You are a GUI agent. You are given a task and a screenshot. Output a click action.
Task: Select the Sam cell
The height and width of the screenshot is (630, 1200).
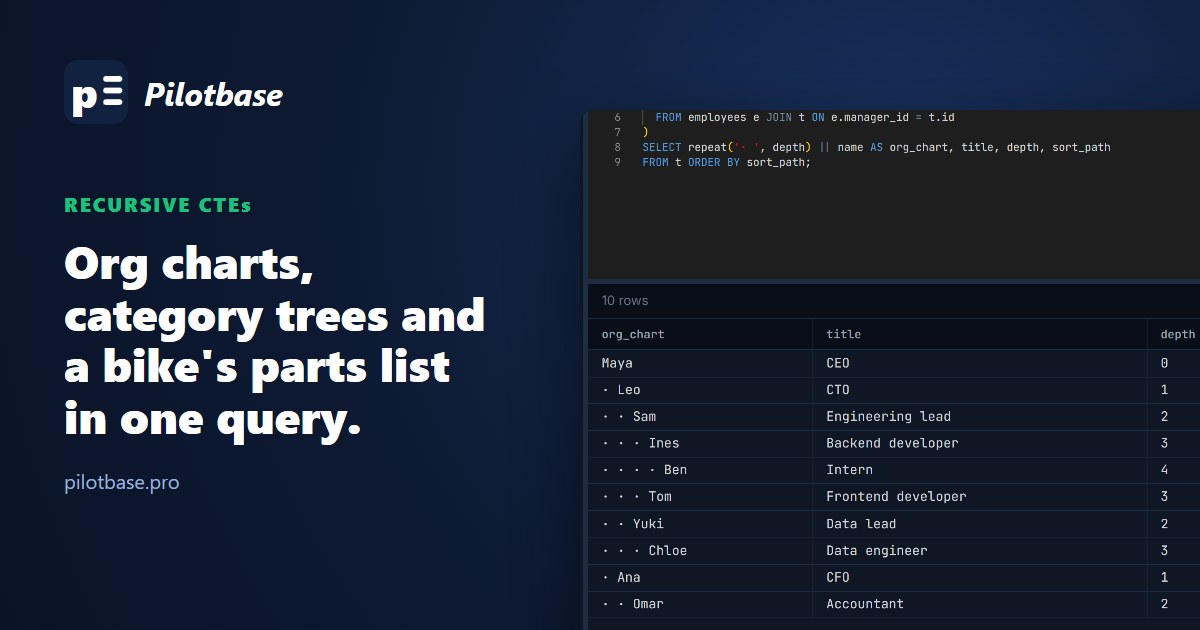point(700,416)
